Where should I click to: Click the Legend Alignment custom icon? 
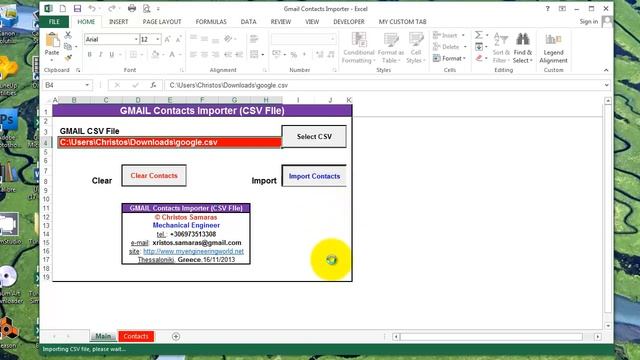[x=553, y=40]
